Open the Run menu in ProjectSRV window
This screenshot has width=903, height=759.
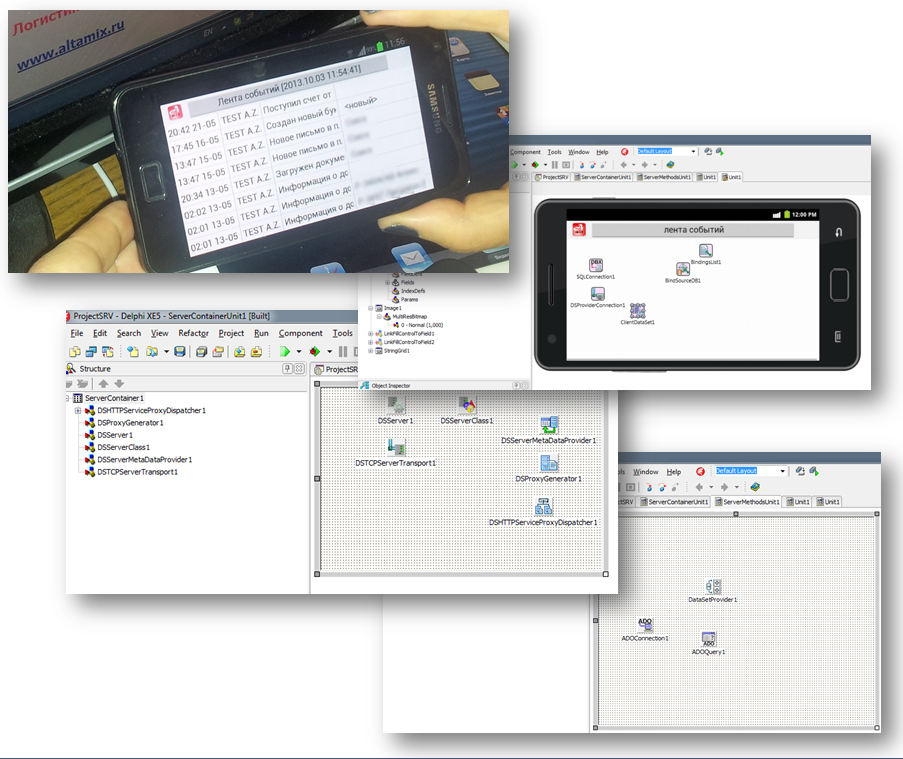(261, 333)
